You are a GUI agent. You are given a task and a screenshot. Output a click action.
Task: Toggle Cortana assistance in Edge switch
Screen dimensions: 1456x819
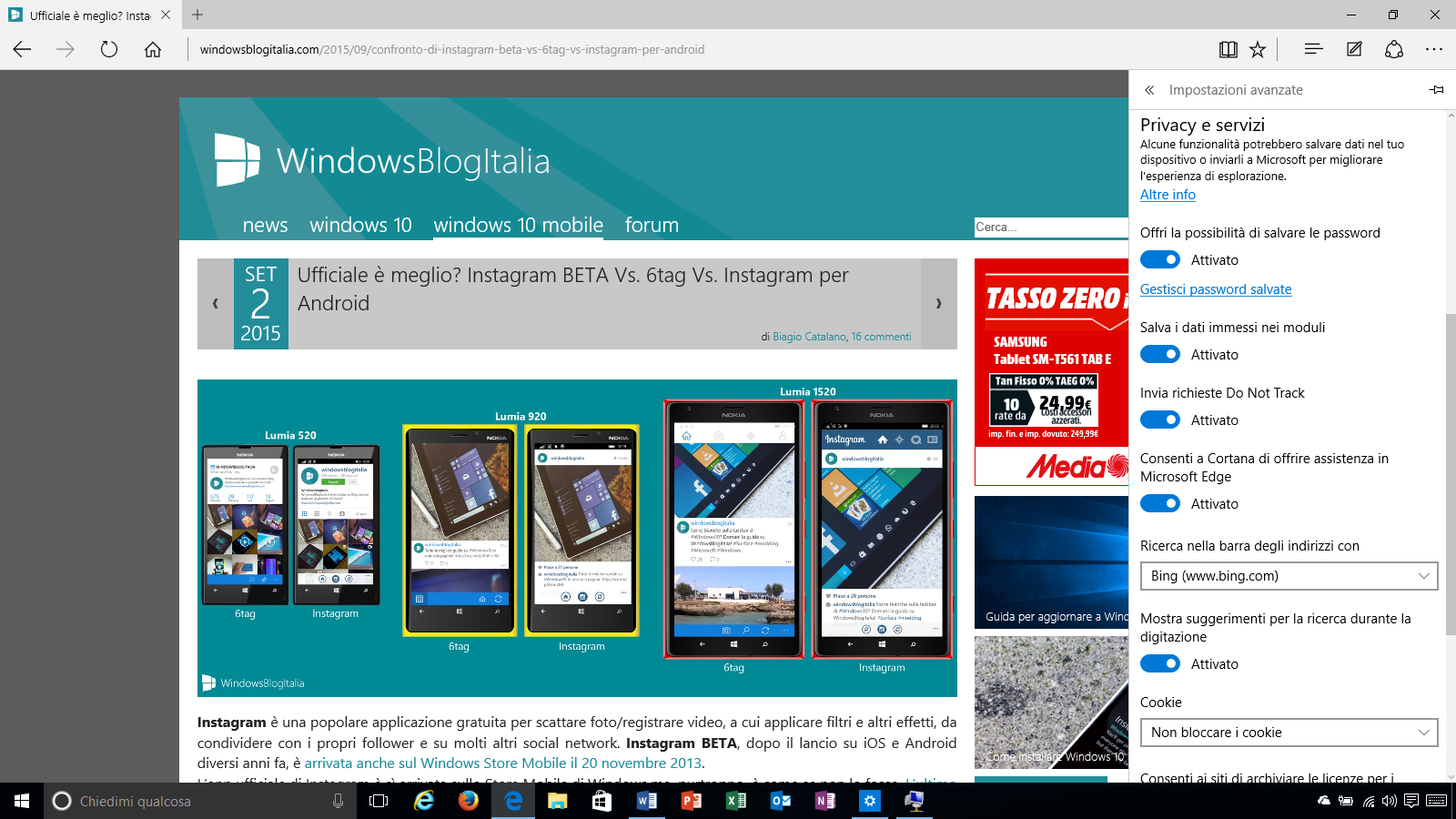(x=1160, y=503)
